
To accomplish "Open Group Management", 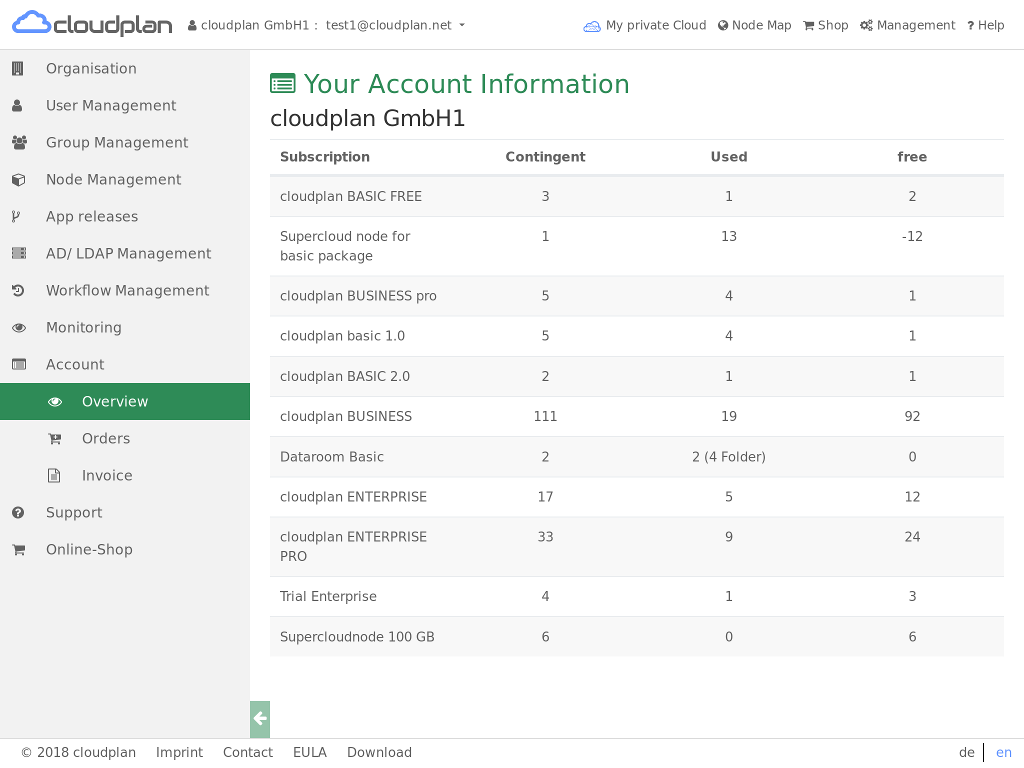I will coord(116,142).
